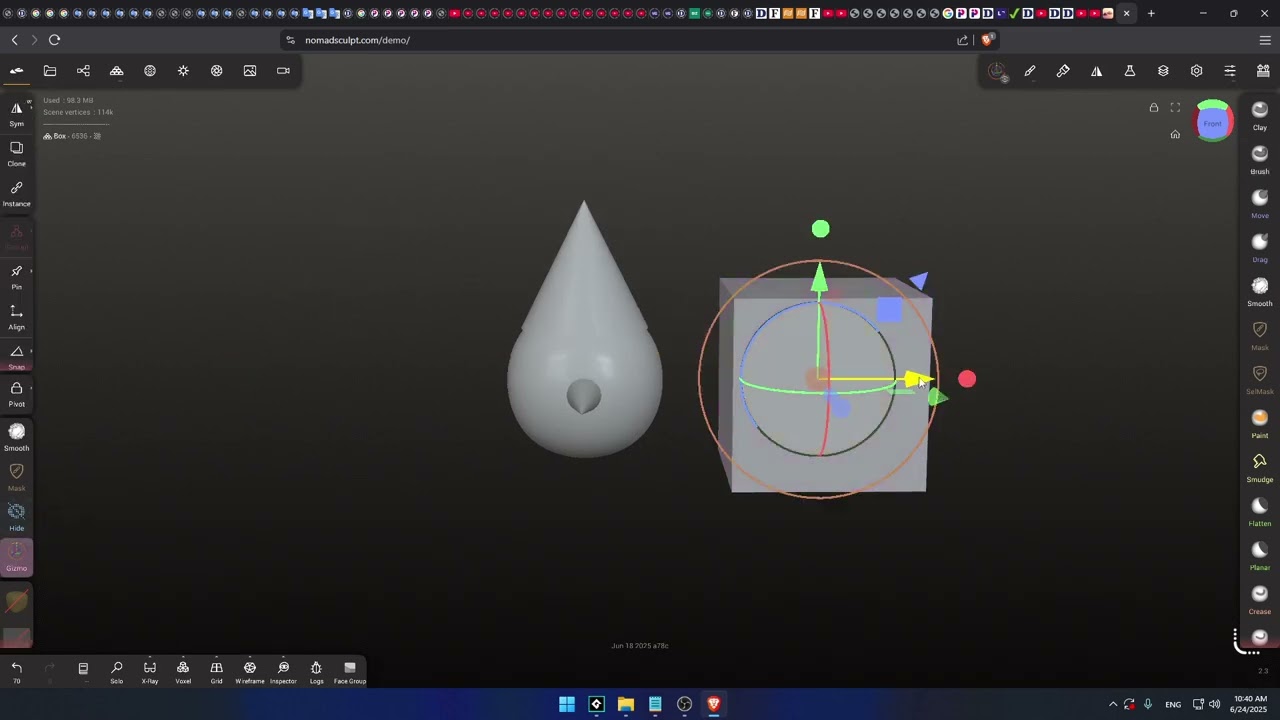
Task: Toggle camera lock padlock icon
Action: click(x=1154, y=108)
